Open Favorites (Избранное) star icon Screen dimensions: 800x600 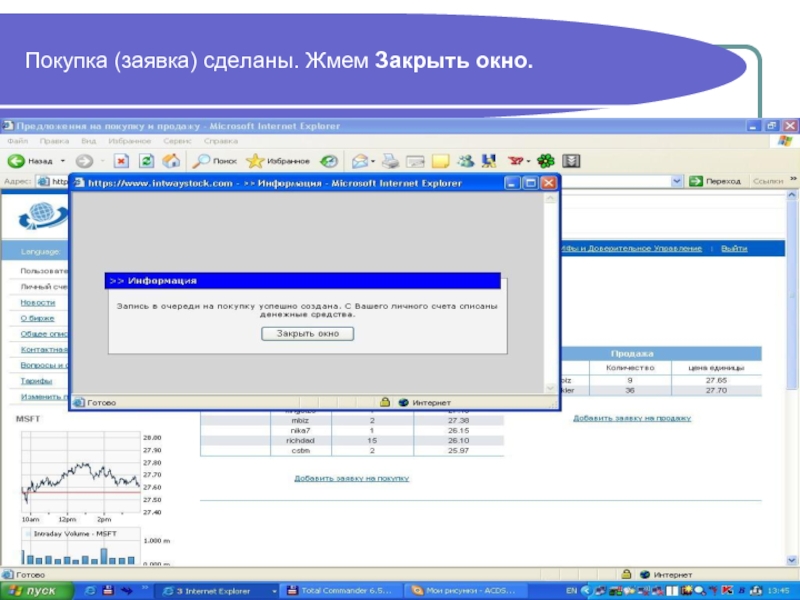tap(255, 160)
